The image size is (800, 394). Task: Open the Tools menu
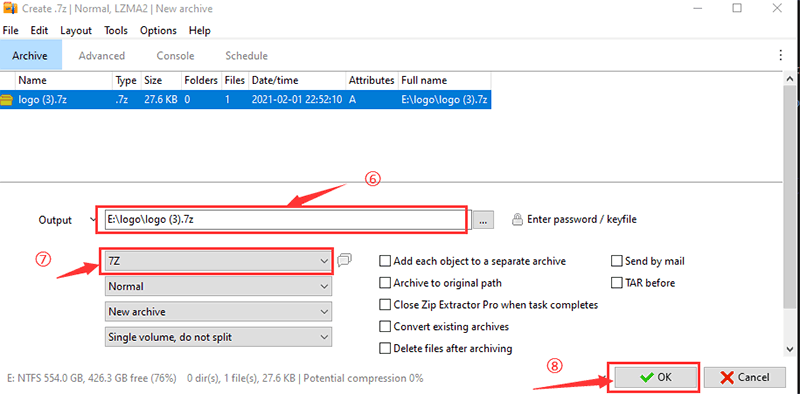pyautogui.click(x=116, y=31)
